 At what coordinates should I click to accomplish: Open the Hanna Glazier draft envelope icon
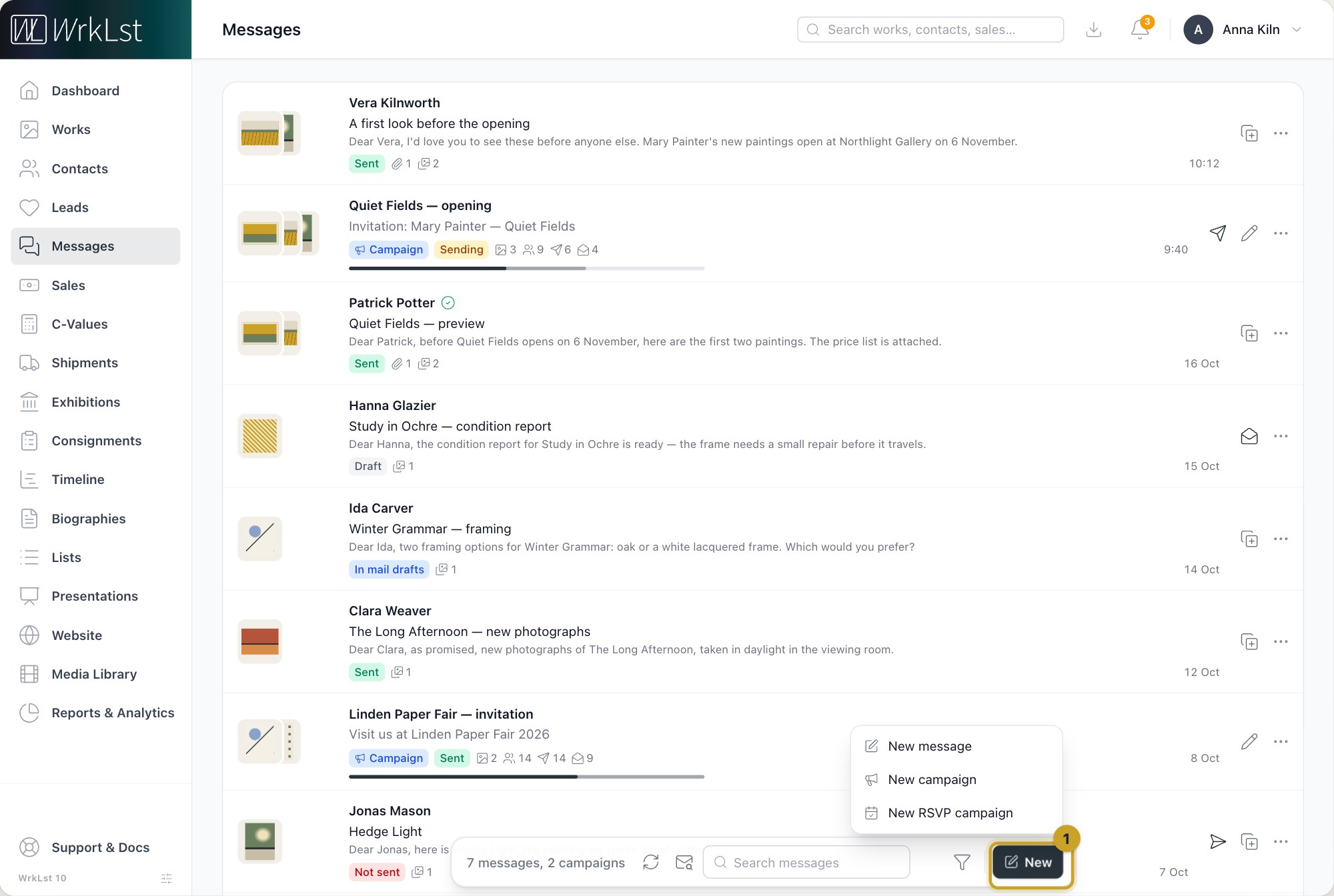[x=1249, y=436]
